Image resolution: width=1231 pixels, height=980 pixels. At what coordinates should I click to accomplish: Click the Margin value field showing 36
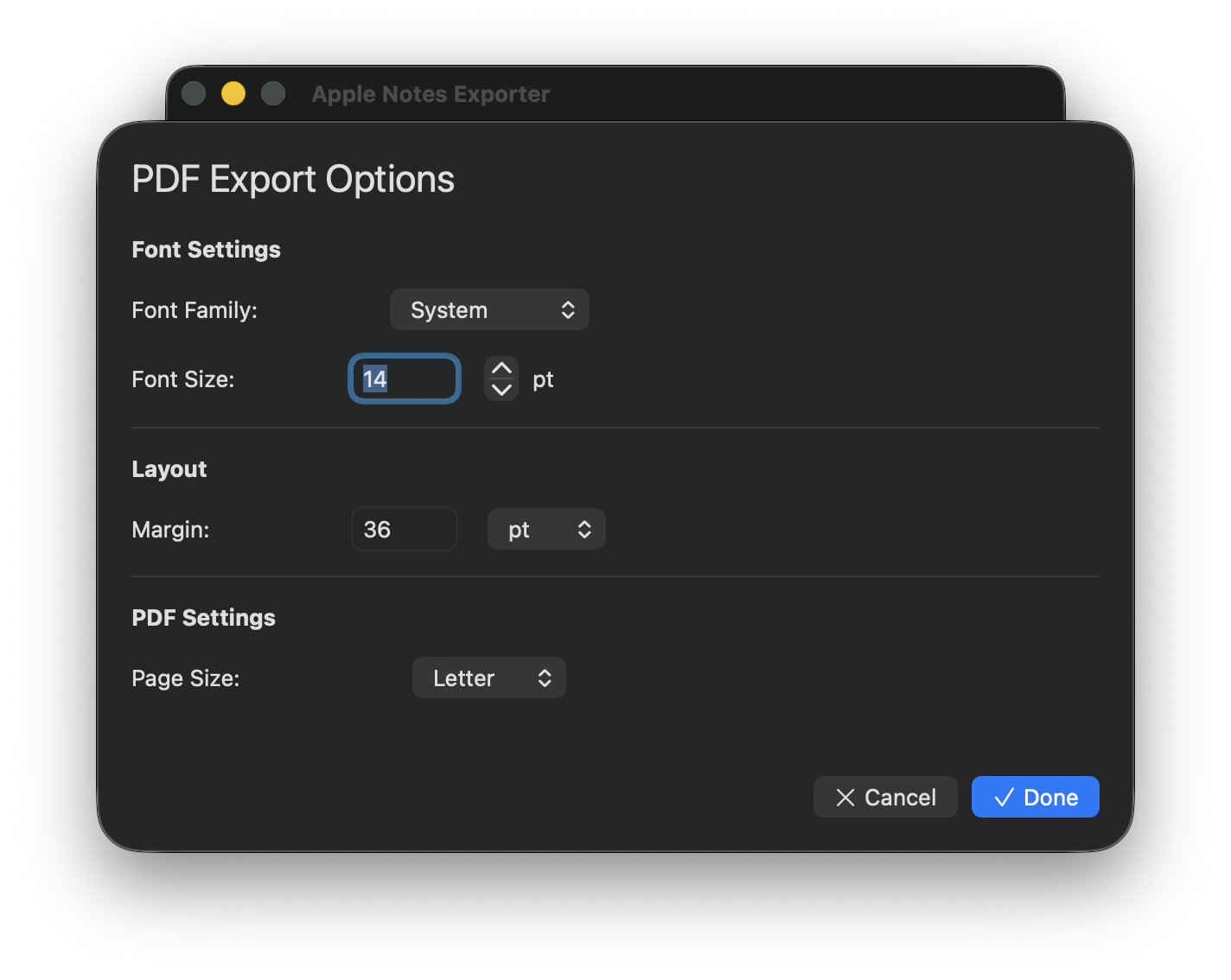tap(404, 529)
